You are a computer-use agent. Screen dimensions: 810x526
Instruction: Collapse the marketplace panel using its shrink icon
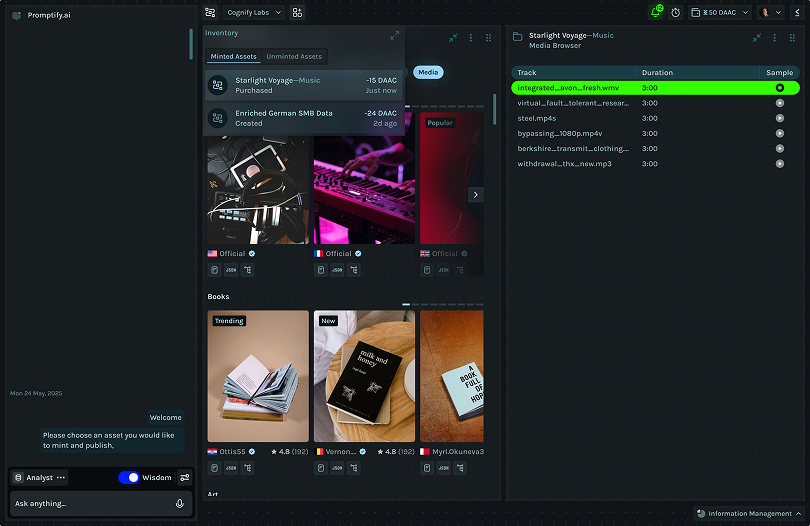click(453, 38)
